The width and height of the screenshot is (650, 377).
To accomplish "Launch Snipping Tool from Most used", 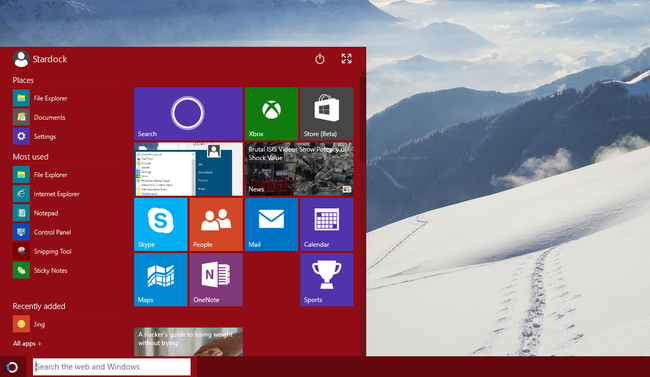I will 42,251.
